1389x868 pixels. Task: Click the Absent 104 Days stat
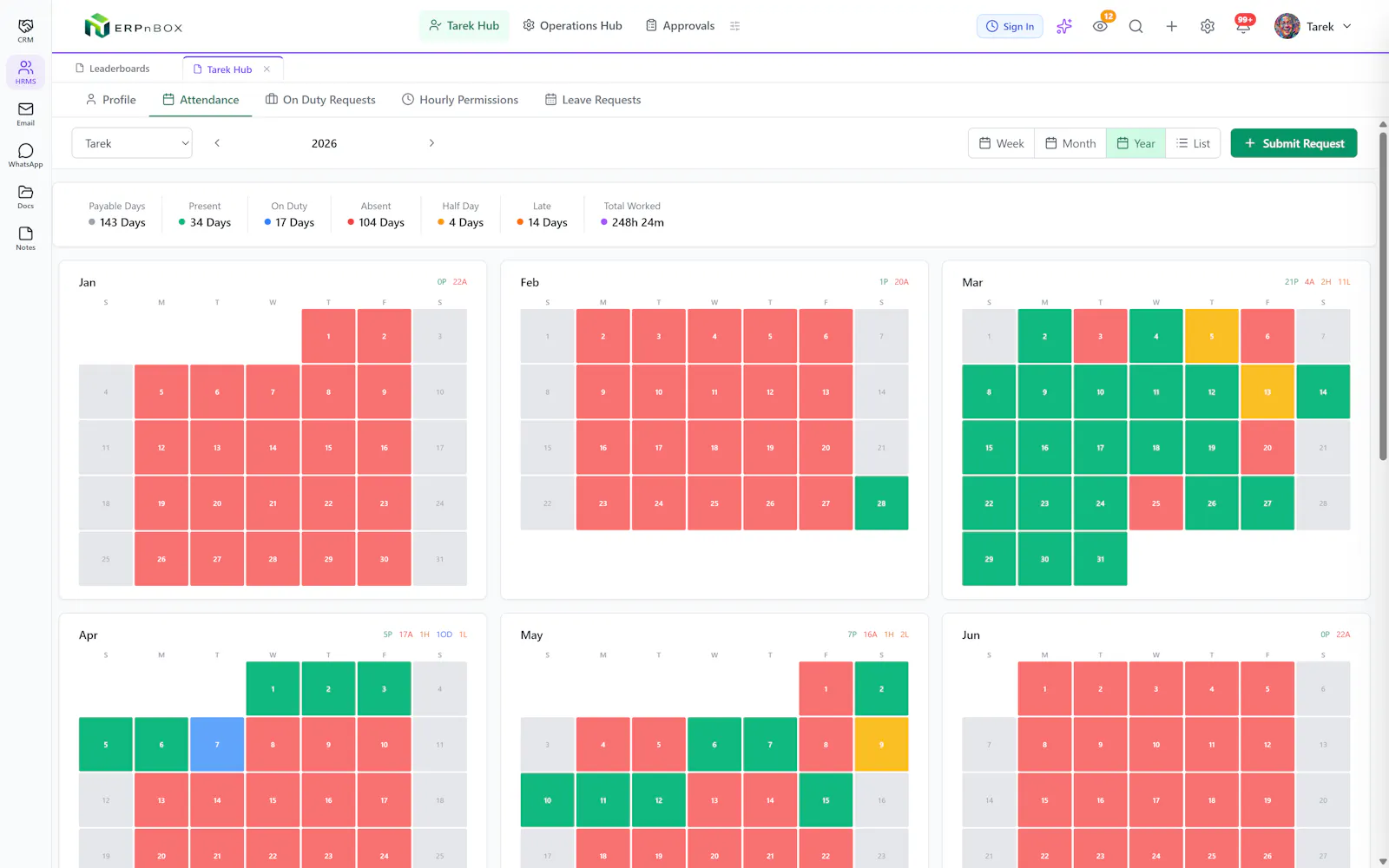(376, 214)
